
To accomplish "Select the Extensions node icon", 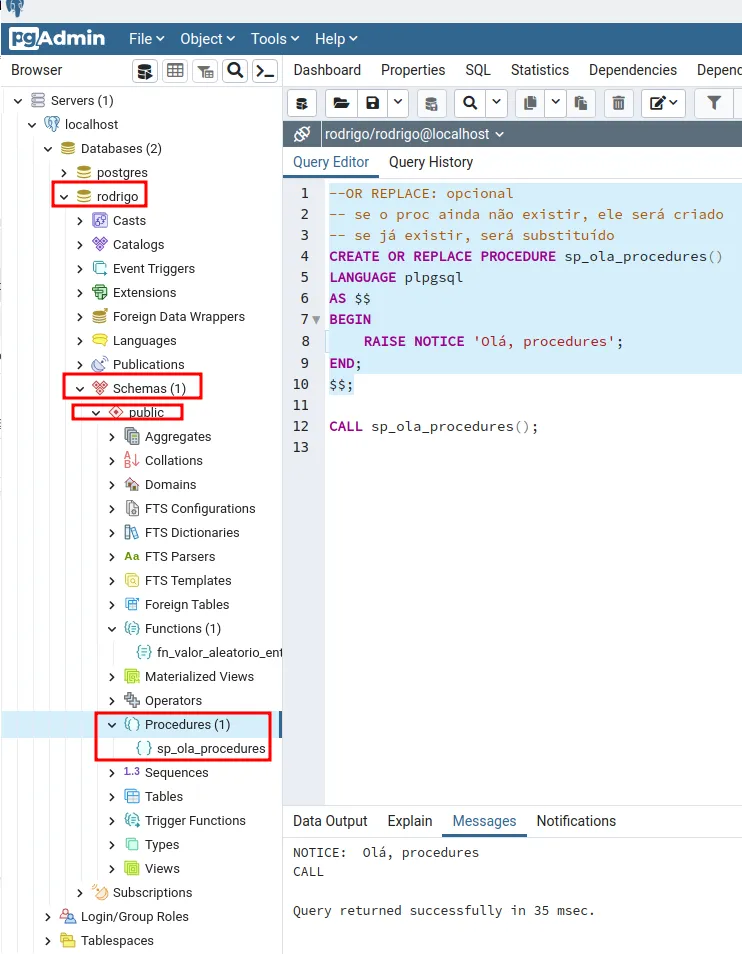I will pos(100,292).
